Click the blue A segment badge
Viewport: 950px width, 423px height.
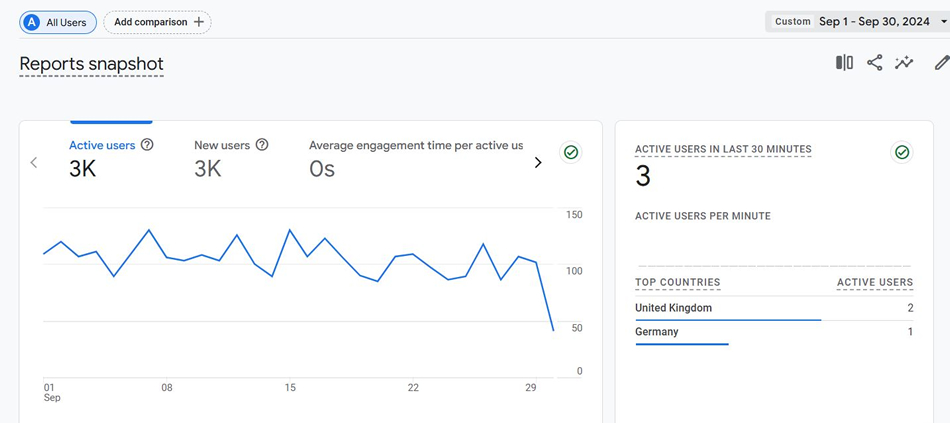tap(32, 22)
